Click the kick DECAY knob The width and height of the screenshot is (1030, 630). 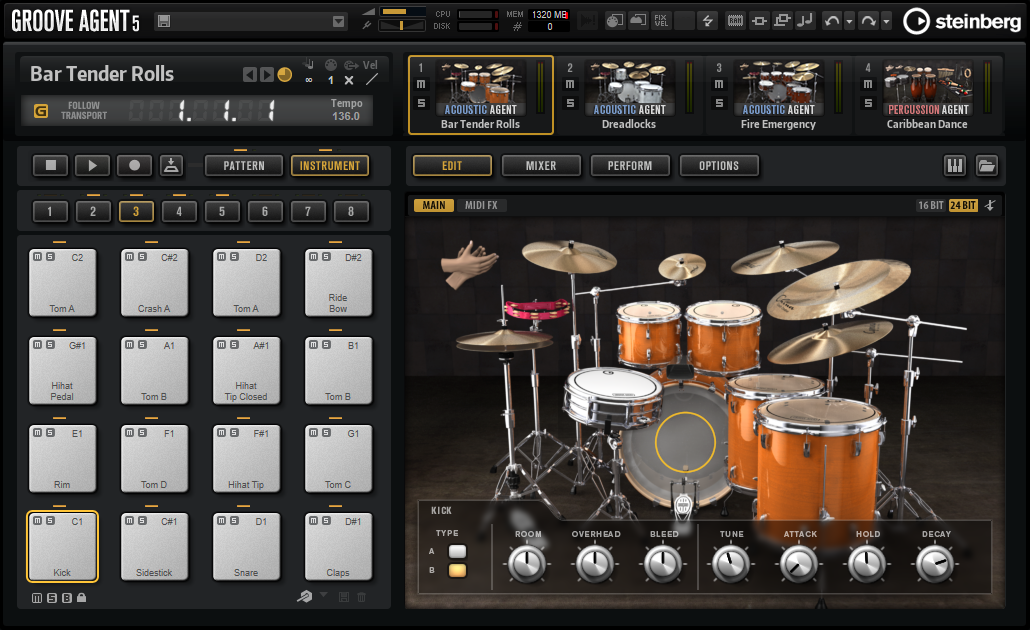[935, 564]
